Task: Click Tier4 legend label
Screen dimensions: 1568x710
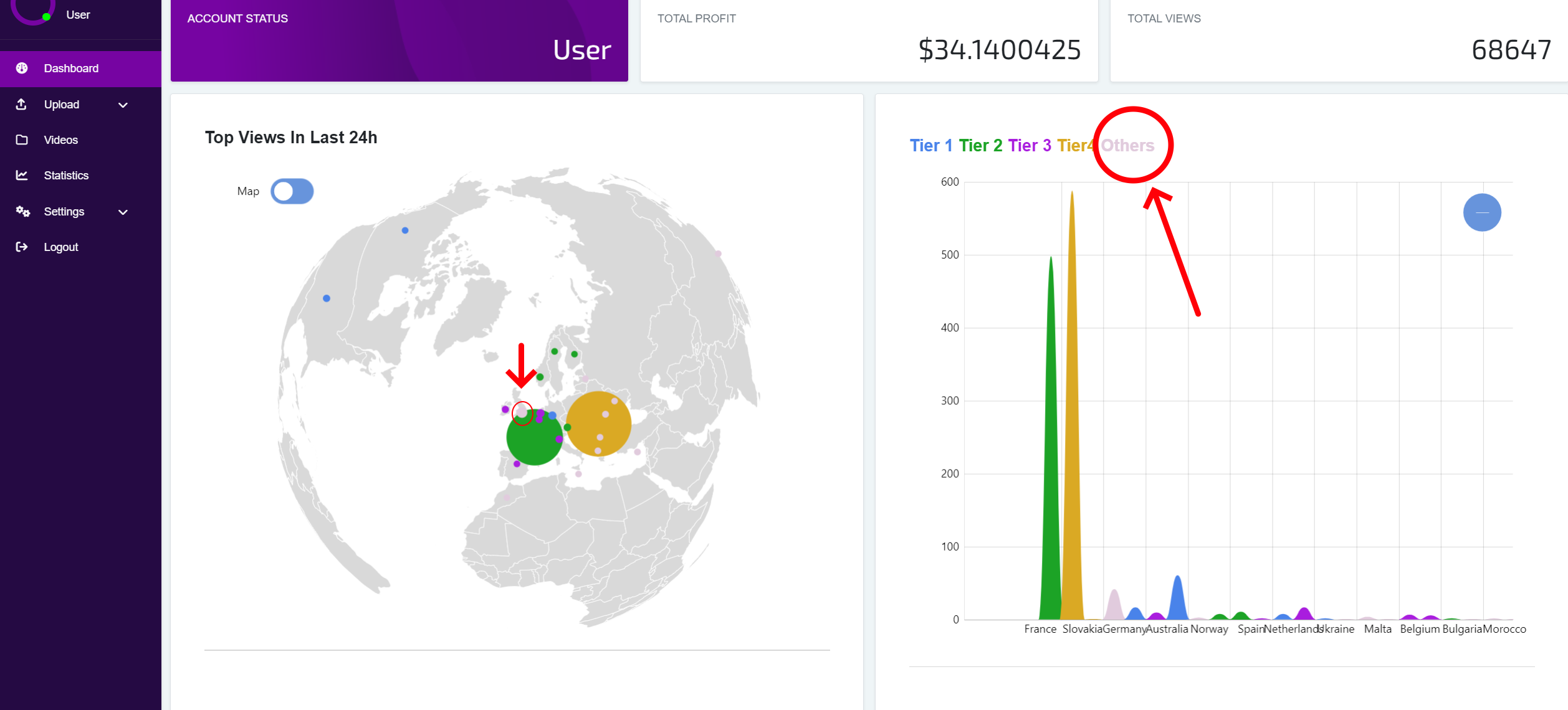Action: pos(1075,146)
